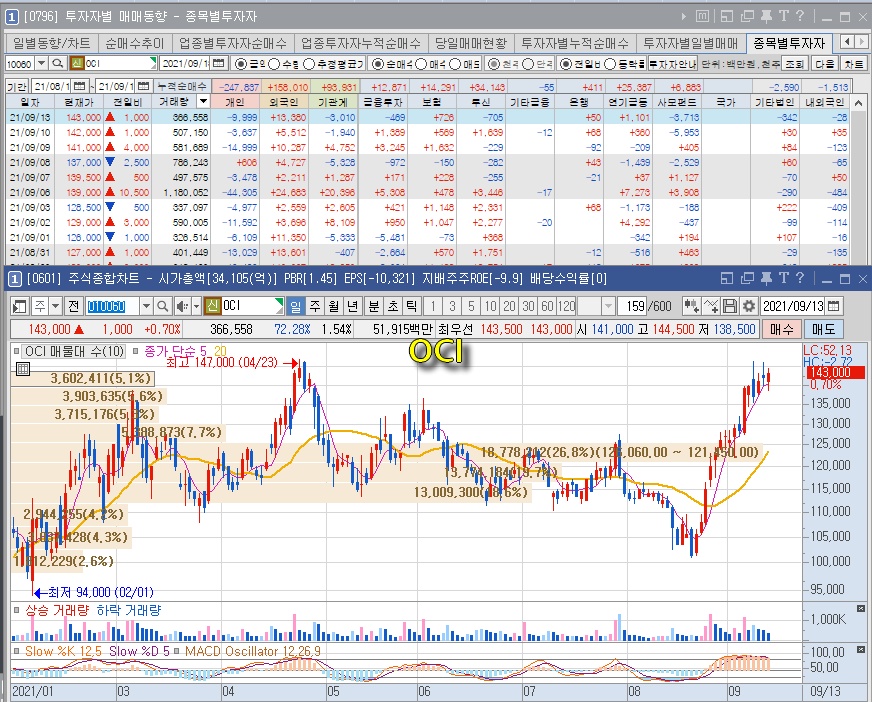Open data grid icon at chart top-left

pos(23,368)
